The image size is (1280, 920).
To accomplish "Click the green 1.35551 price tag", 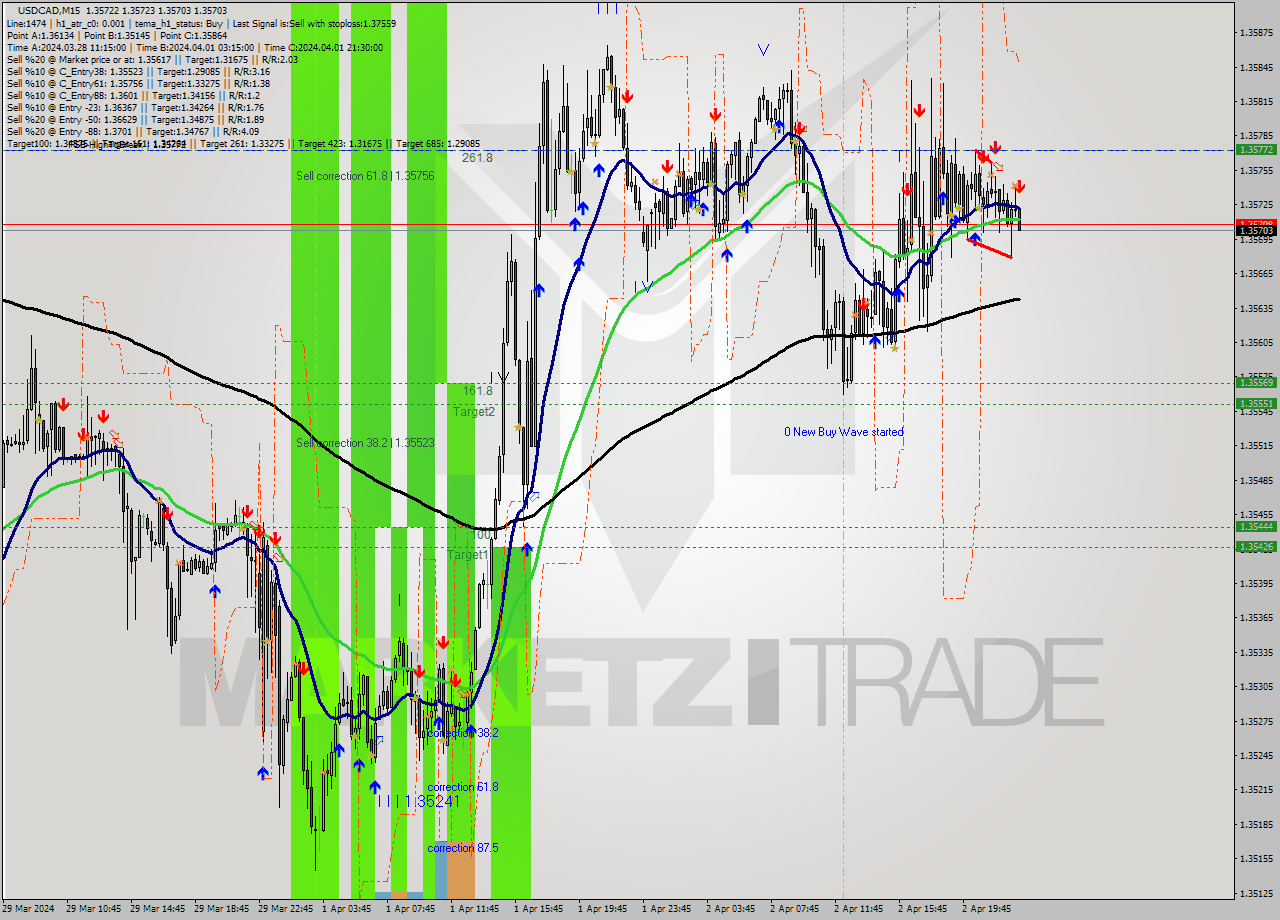I will pos(1256,404).
